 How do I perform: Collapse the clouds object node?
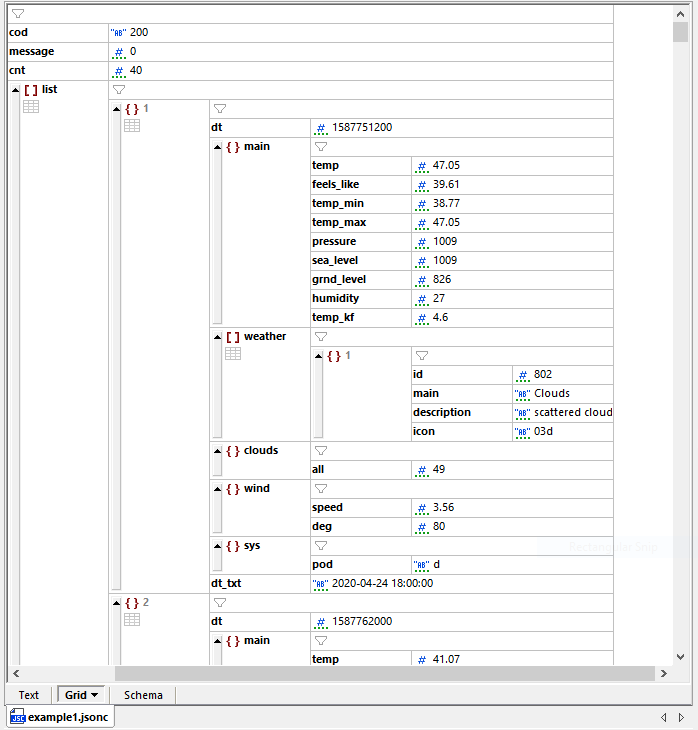tap(217, 451)
